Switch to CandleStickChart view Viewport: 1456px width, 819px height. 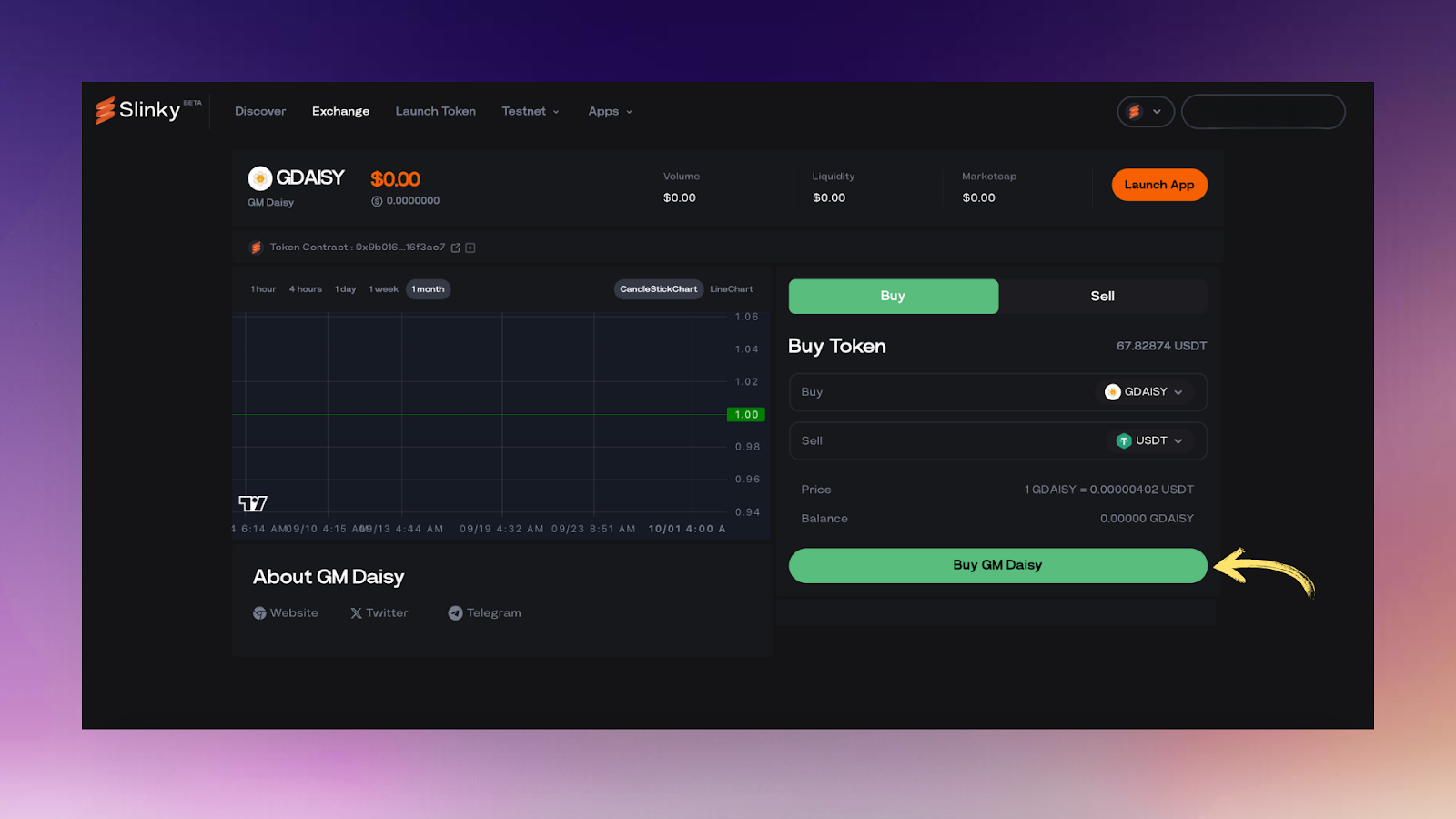click(x=659, y=289)
